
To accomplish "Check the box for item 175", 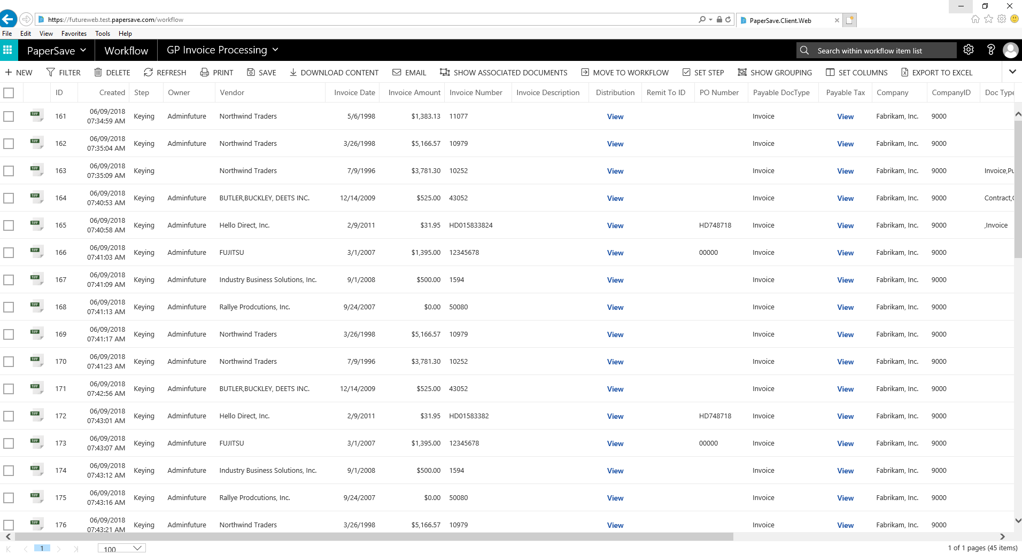I will 8,497.
